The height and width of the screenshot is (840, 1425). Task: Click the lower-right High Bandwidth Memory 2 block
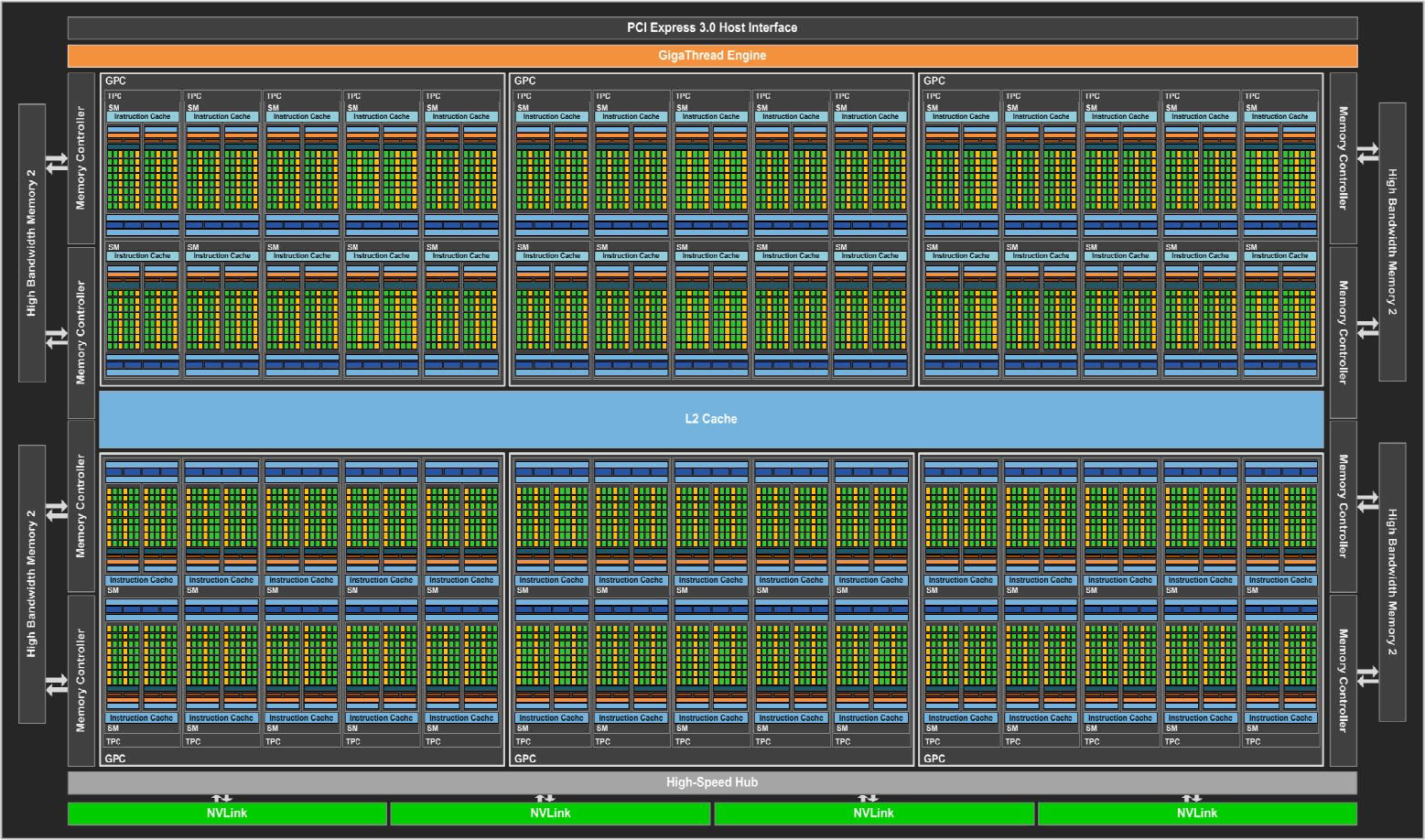[1392, 582]
